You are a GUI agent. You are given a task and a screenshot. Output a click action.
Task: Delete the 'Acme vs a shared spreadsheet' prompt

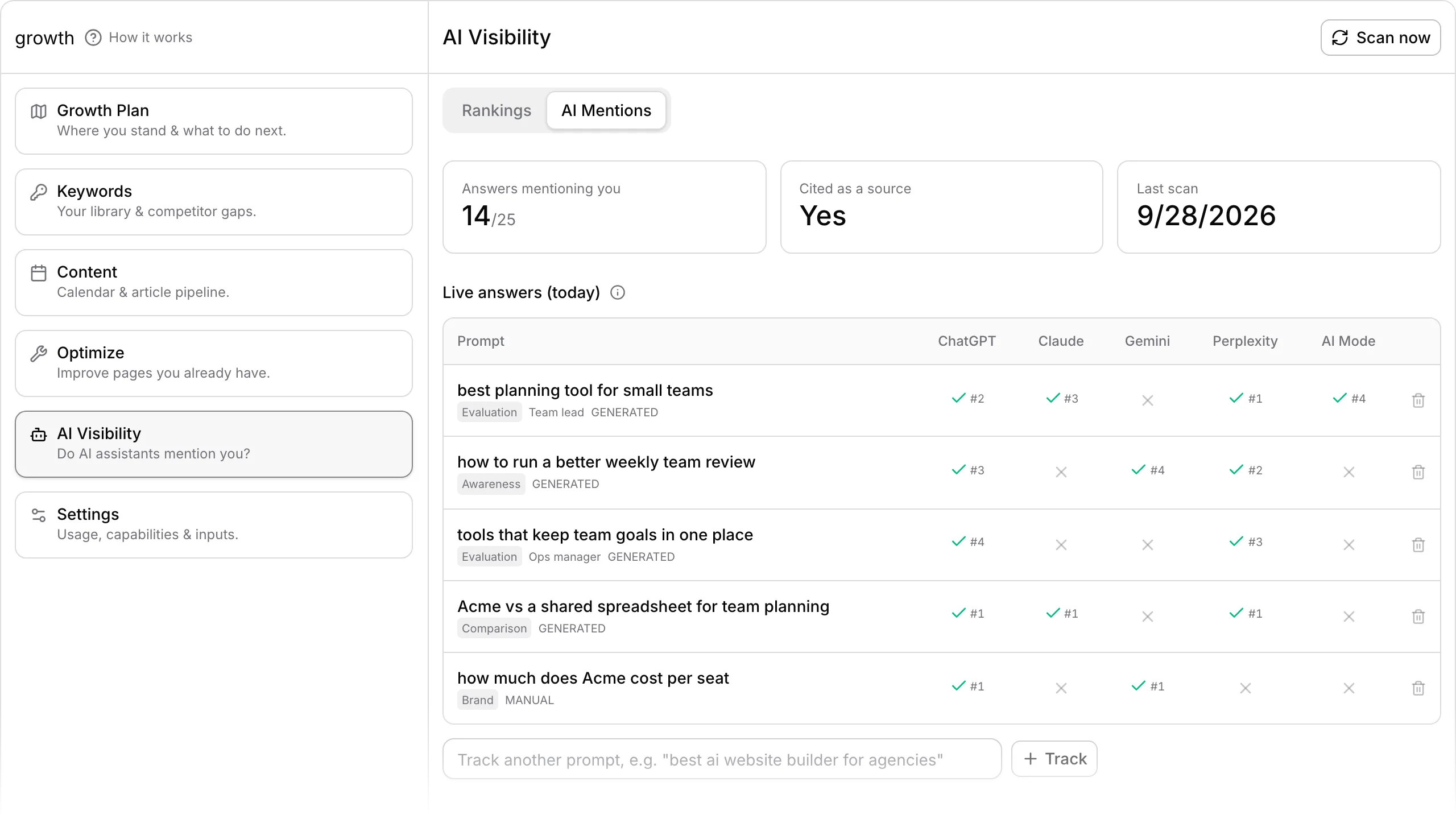1418,617
